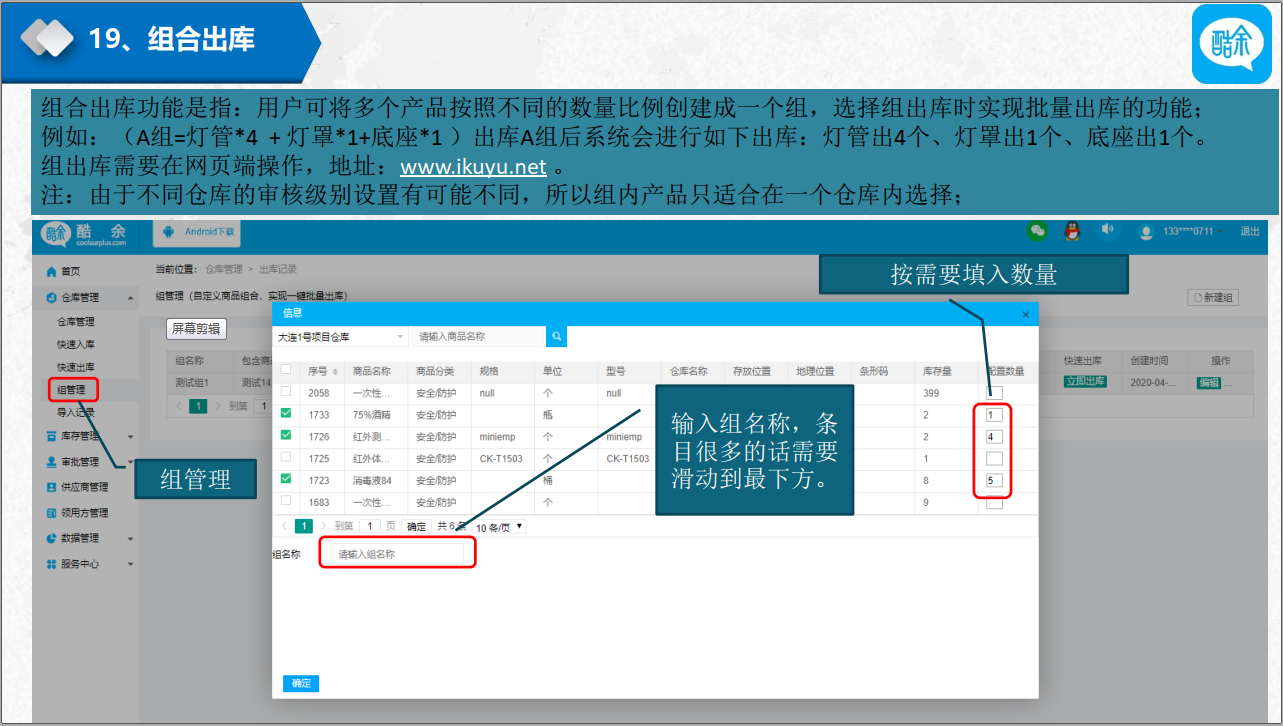The image size is (1283, 726).
Task: Open the 10 条/页 page size dropdown
Action: 499,526
